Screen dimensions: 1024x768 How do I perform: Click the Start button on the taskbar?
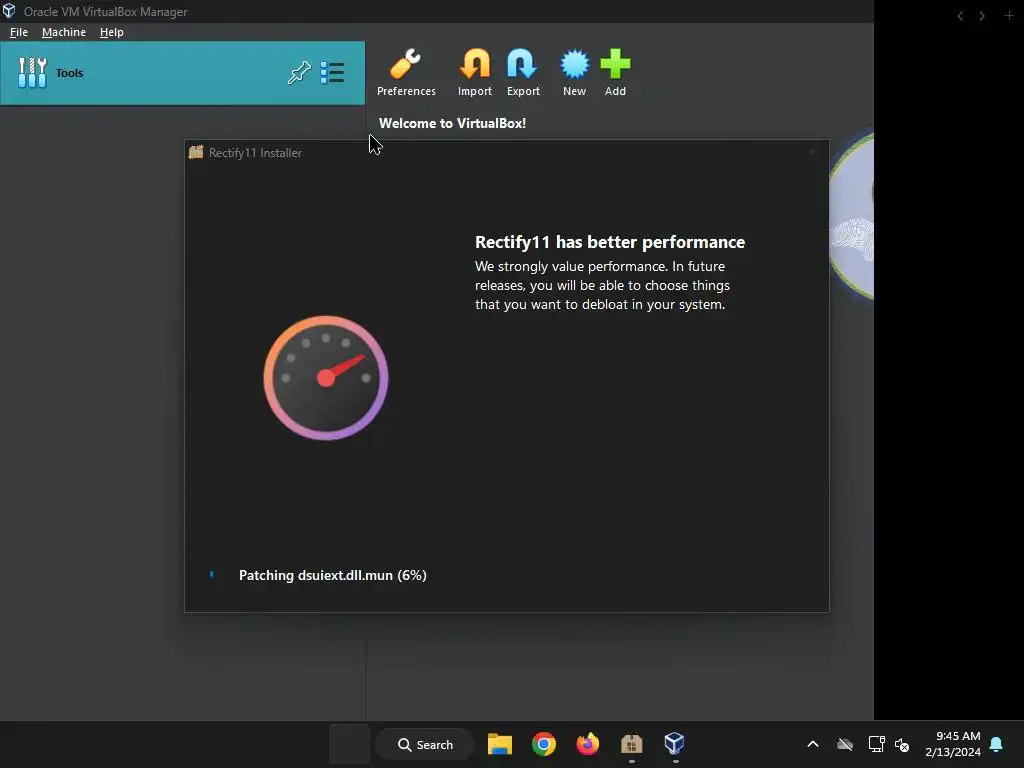coord(349,744)
